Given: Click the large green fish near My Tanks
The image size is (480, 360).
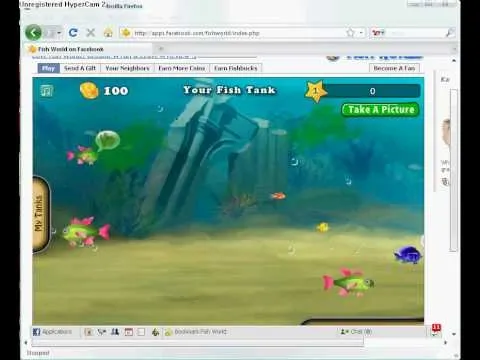Looking at the screenshot, I should (x=86, y=232).
